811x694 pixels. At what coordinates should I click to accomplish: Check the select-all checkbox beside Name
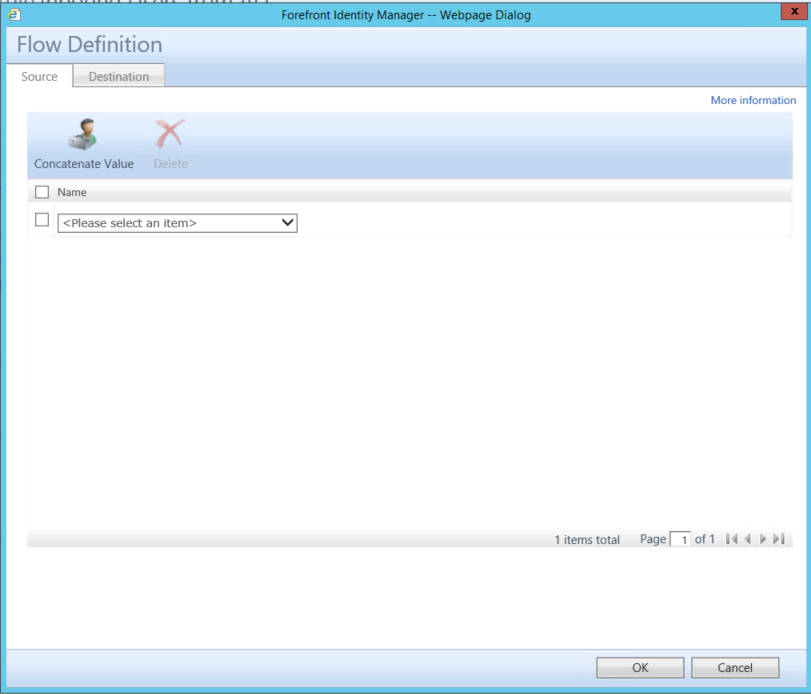pyautogui.click(x=42, y=192)
